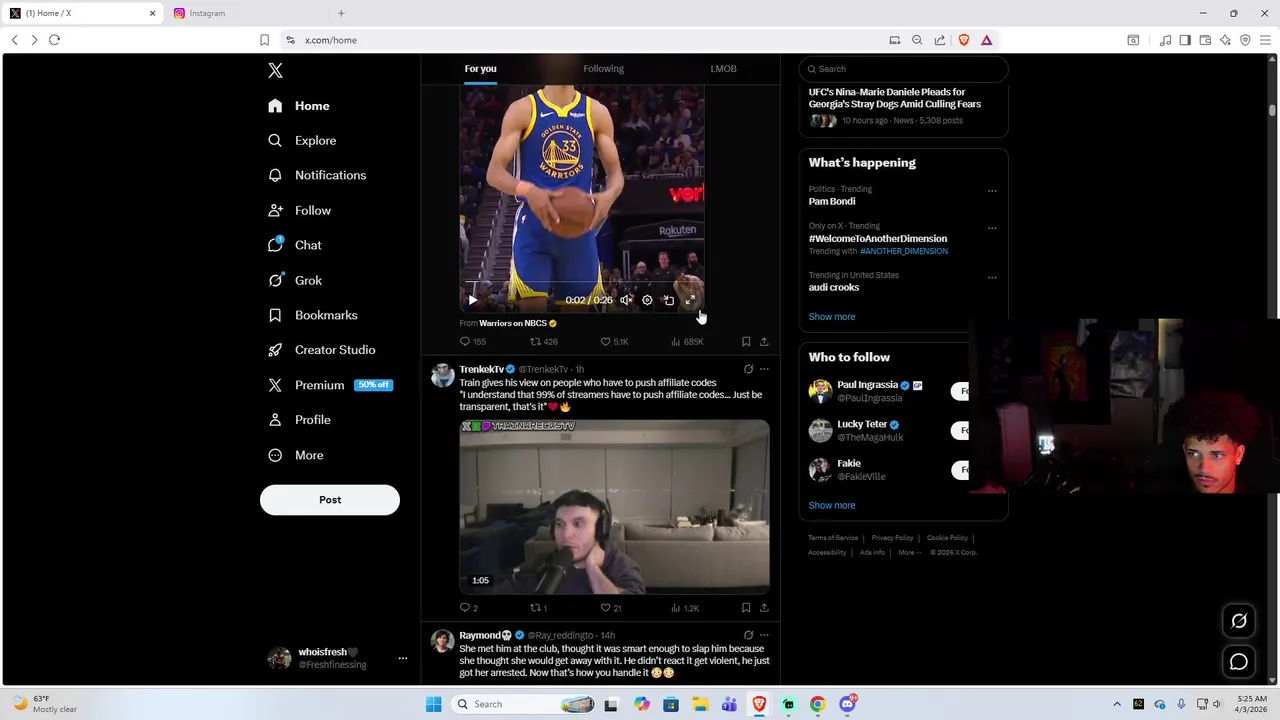1280x720 pixels.
Task: Unmute the Warriors video
Action: click(626, 300)
